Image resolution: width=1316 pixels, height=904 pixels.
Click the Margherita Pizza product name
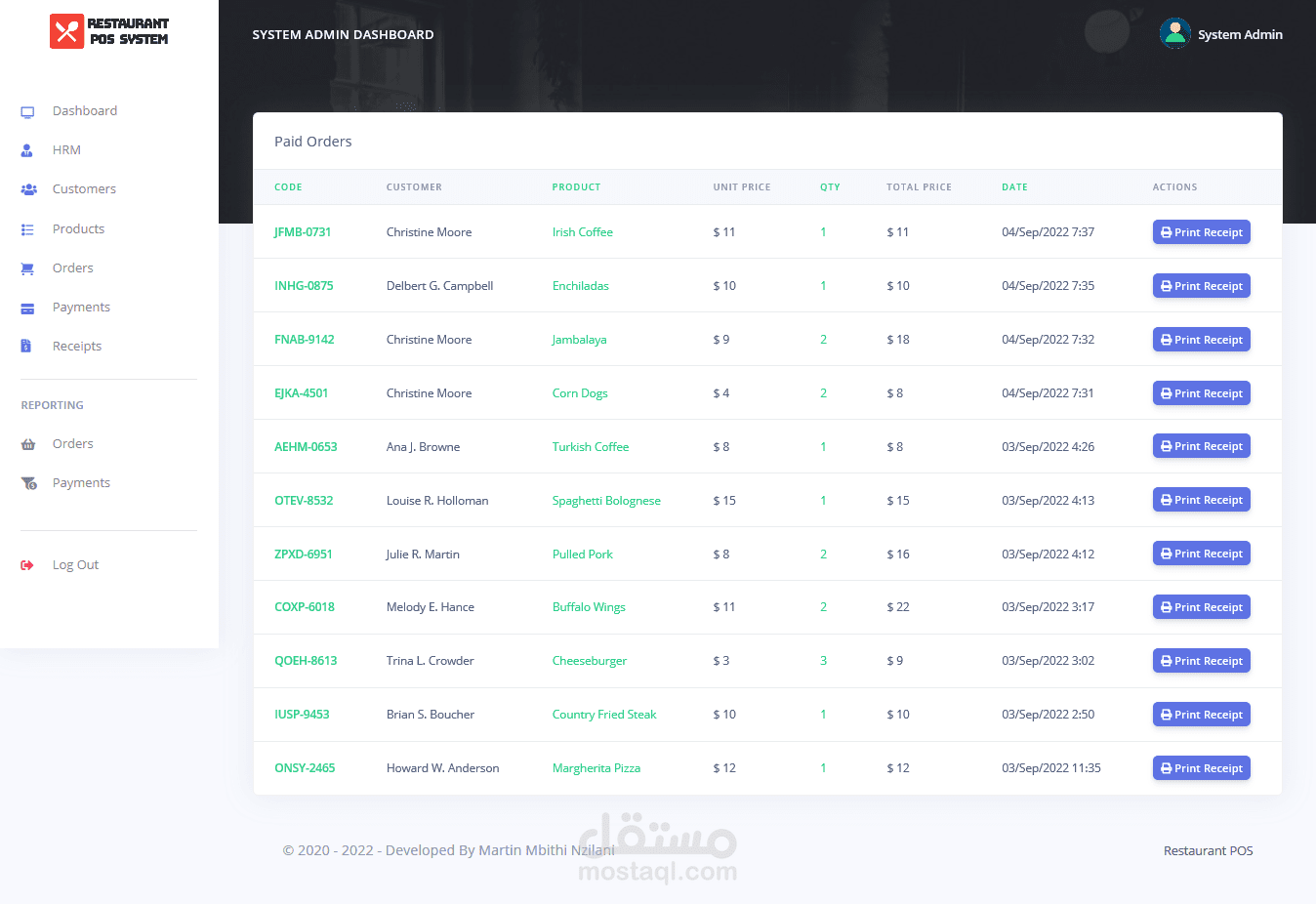coord(596,768)
